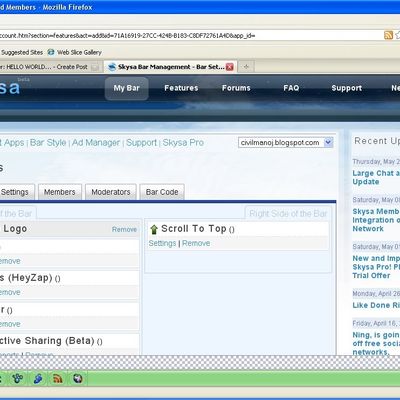Go to the Forums navigation item
The height and width of the screenshot is (400, 400).
[236, 88]
